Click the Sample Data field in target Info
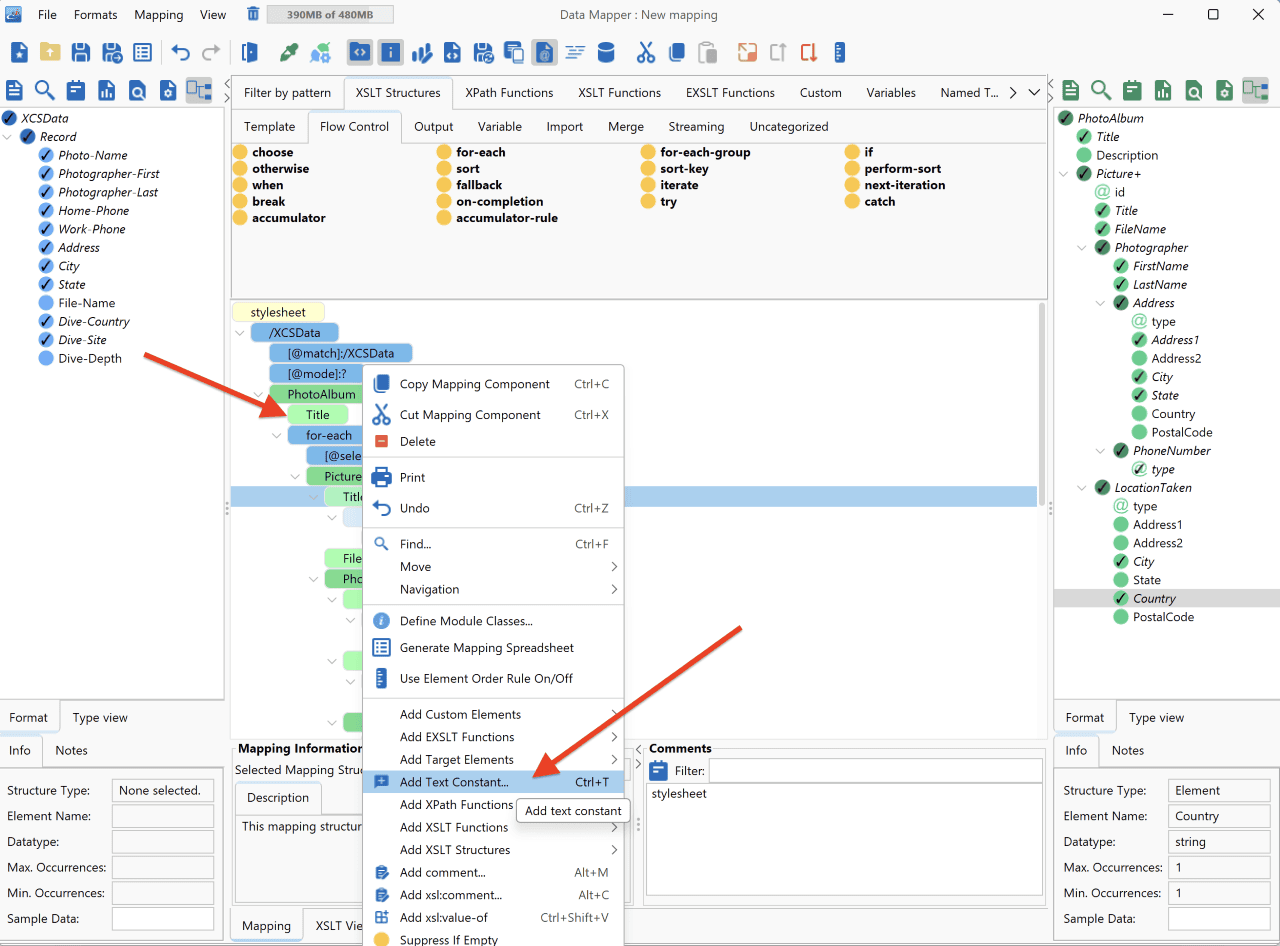 1219,919
